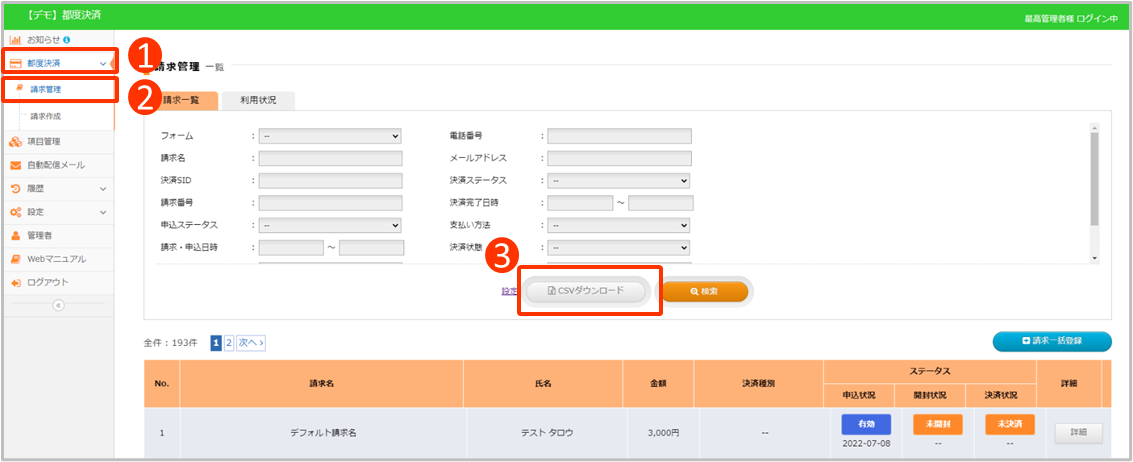Screen dimensions: 1133x462
Task: Click the 請求名 input field
Action: pyautogui.click(x=330, y=158)
